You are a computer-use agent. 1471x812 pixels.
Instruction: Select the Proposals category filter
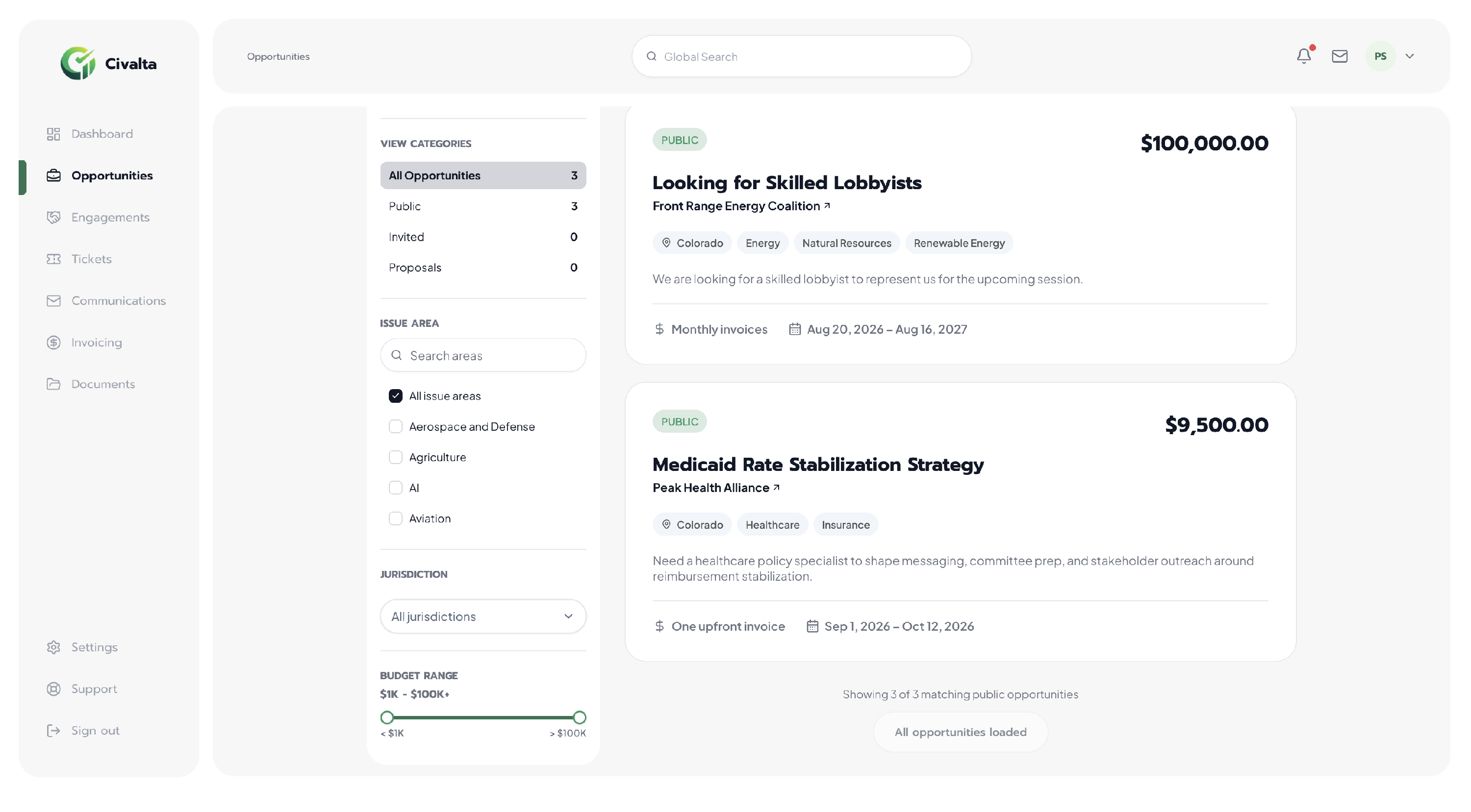pyautogui.click(x=482, y=267)
